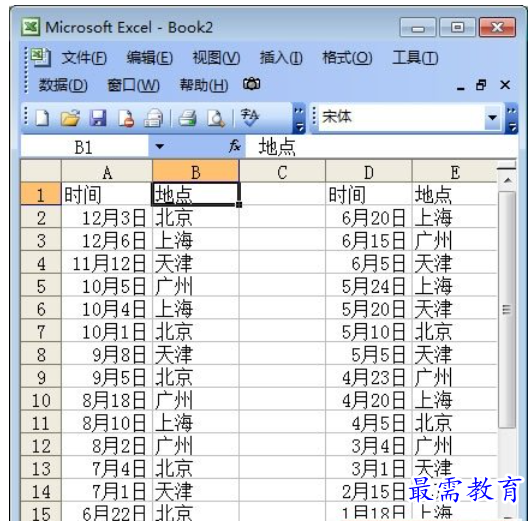
Task: Open the 格式(O) menu
Action: click(x=347, y=57)
